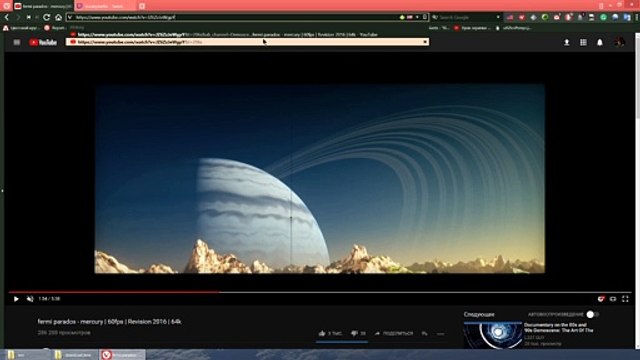Go to the browser home page
Image resolution: width=640 pixels, height=360 pixels.
pos(58,17)
